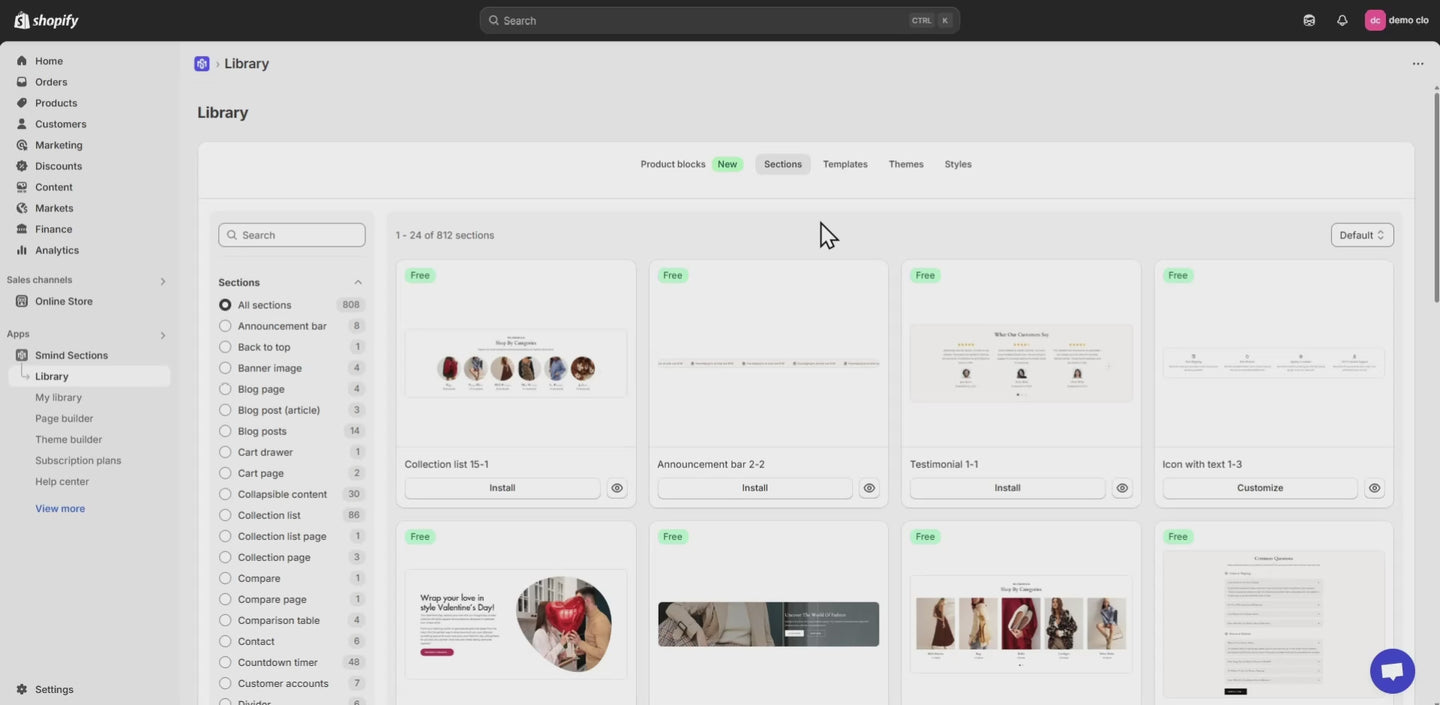Preview Testimonial 1-1 using the eye icon
Viewport: 1440px width, 705px height.
[1122, 488]
